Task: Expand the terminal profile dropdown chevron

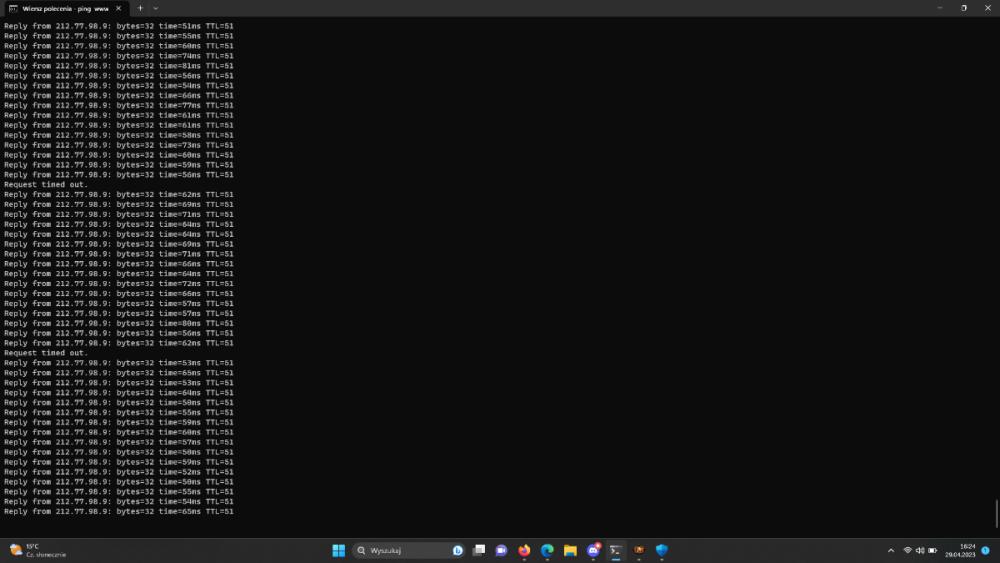Action: click(156, 8)
